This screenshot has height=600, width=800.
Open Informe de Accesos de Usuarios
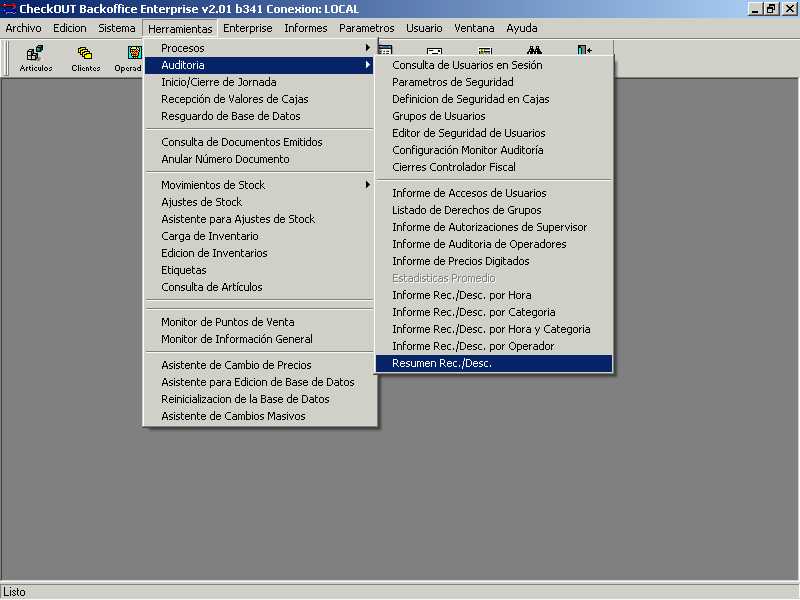494,193
